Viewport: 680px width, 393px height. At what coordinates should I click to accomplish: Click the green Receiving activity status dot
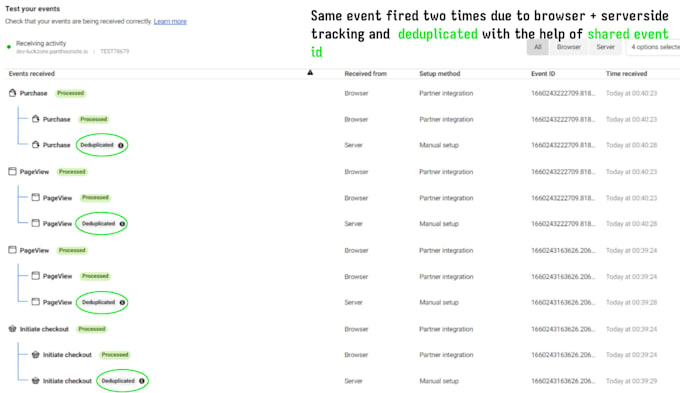[9, 46]
